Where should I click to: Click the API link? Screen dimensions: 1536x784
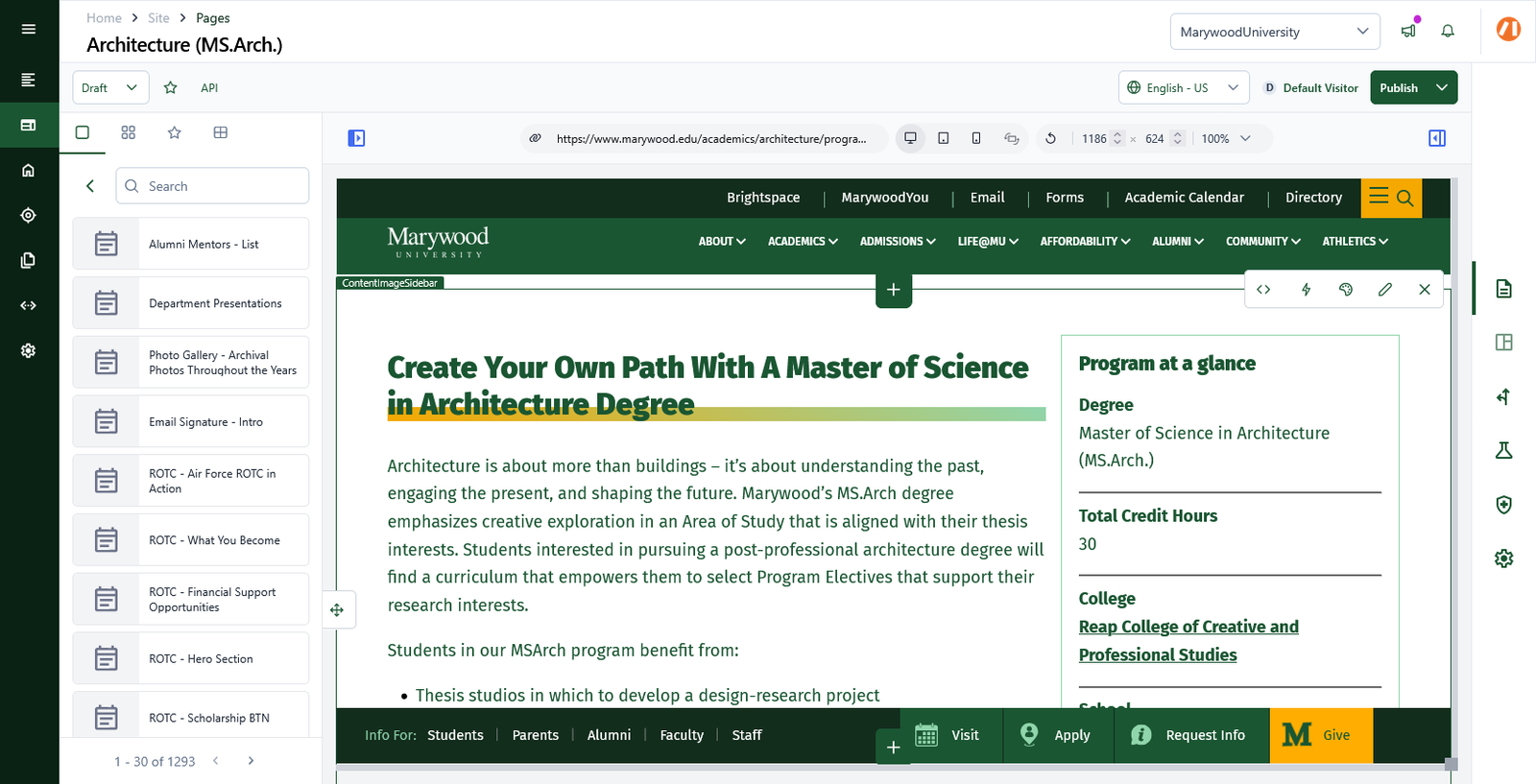209,87
